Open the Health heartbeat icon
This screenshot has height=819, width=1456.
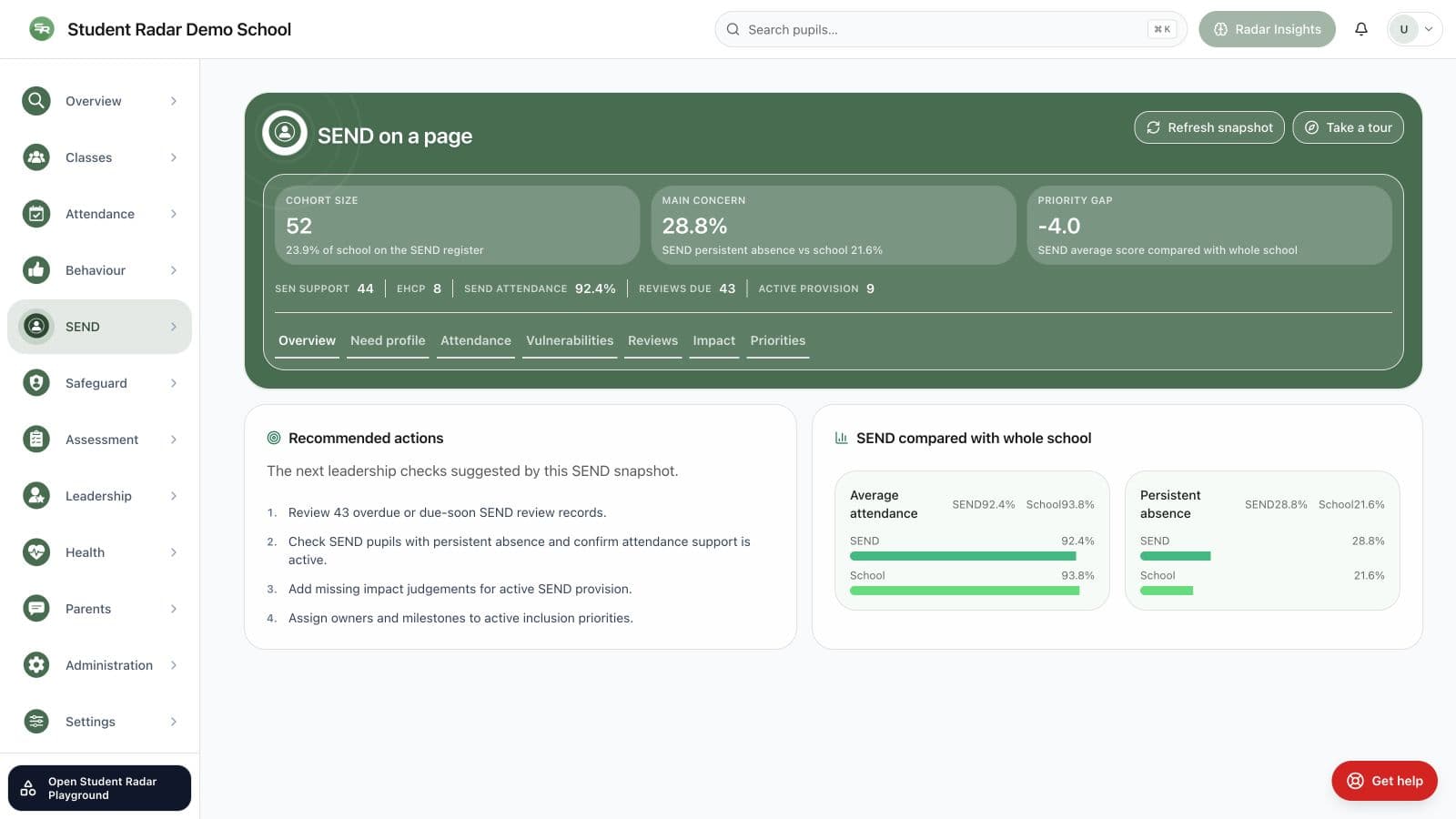36,552
